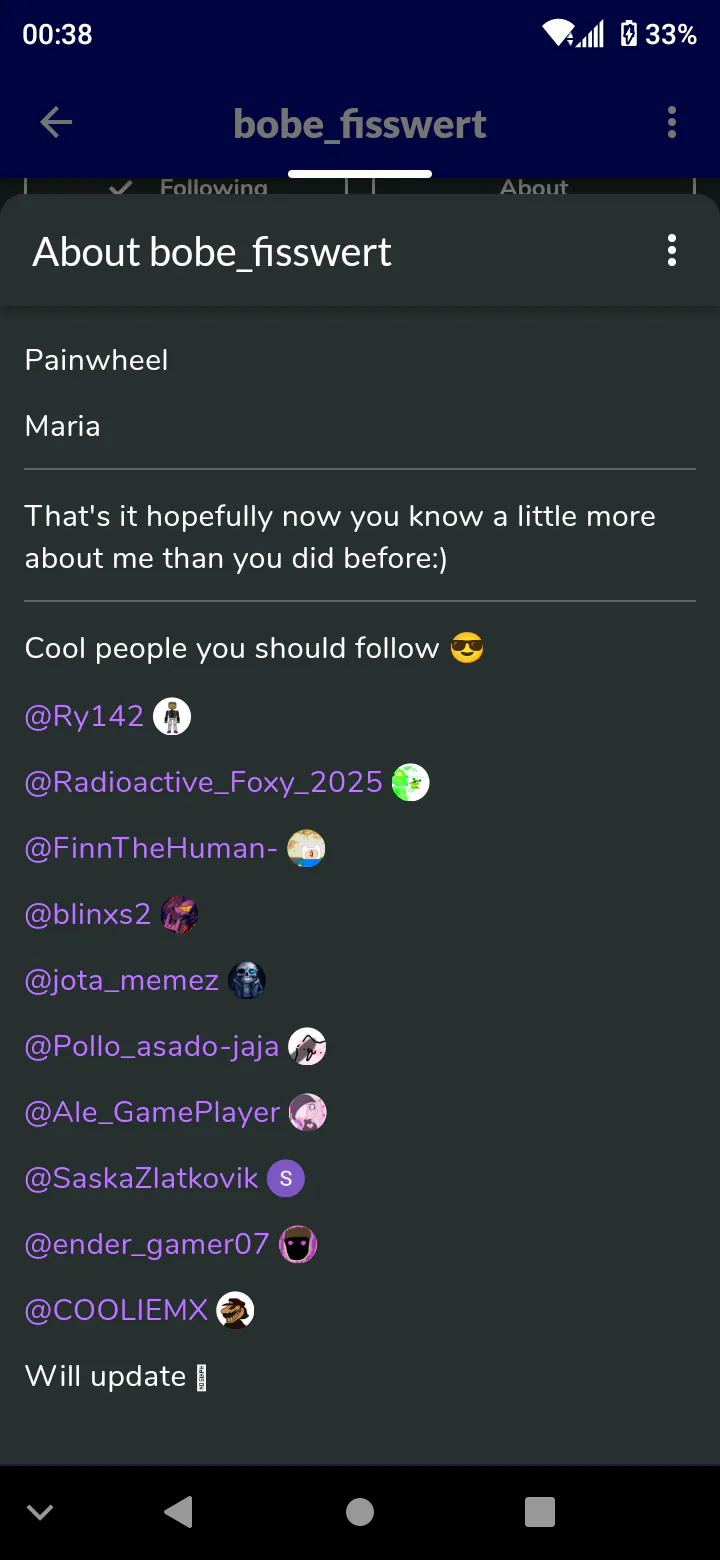
Task: Open the @Ry142 mention link
Action: pyautogui.click(x=85, y=716)
